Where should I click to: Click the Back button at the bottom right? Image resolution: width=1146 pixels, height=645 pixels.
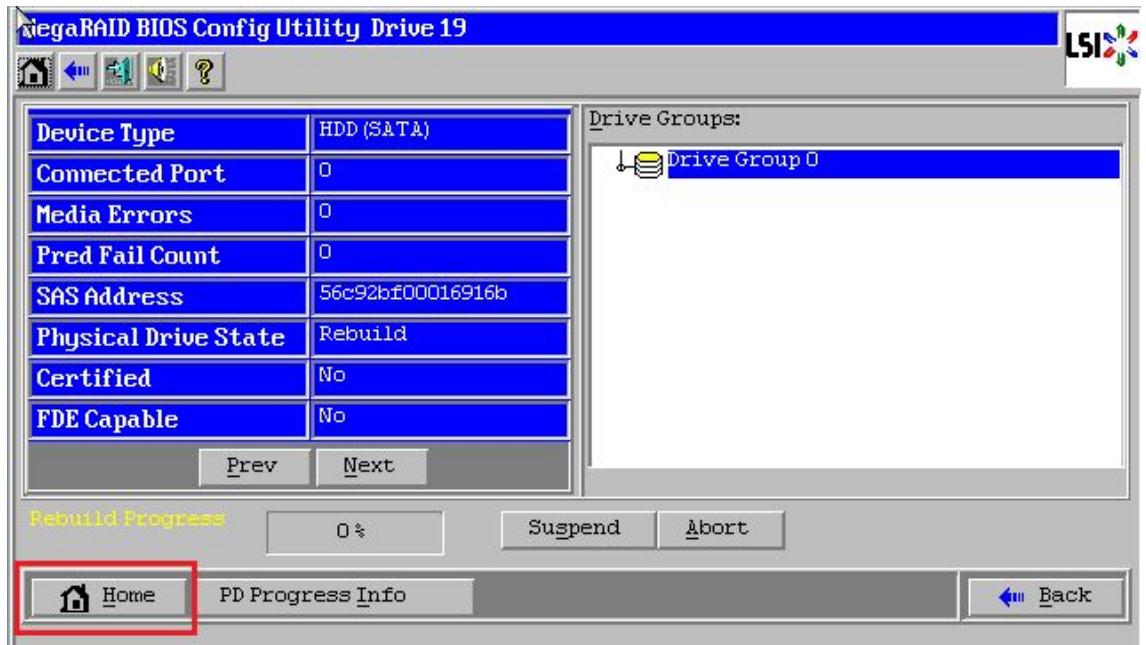coord(1046,597)
